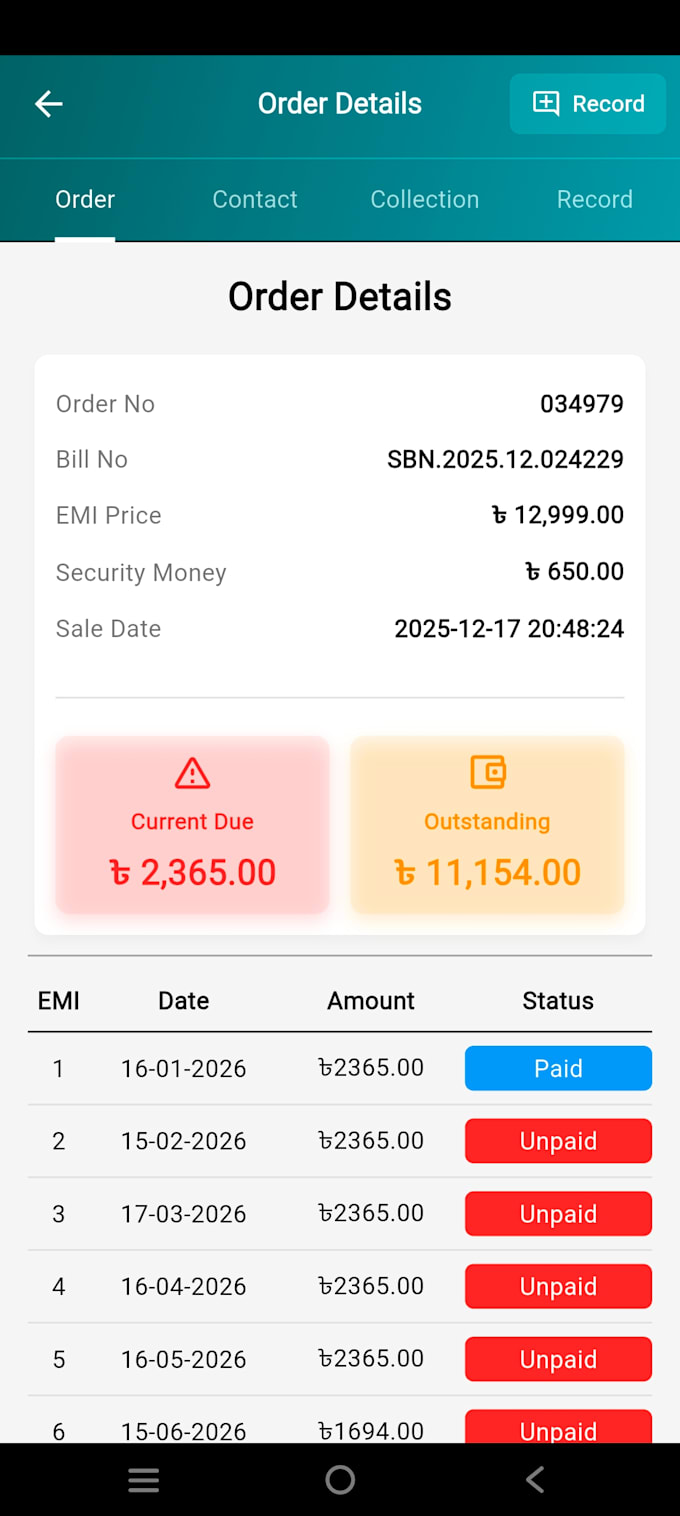680x1516 pixels.
Task: Tap the Current Due amount card
Action: [192, 825]
